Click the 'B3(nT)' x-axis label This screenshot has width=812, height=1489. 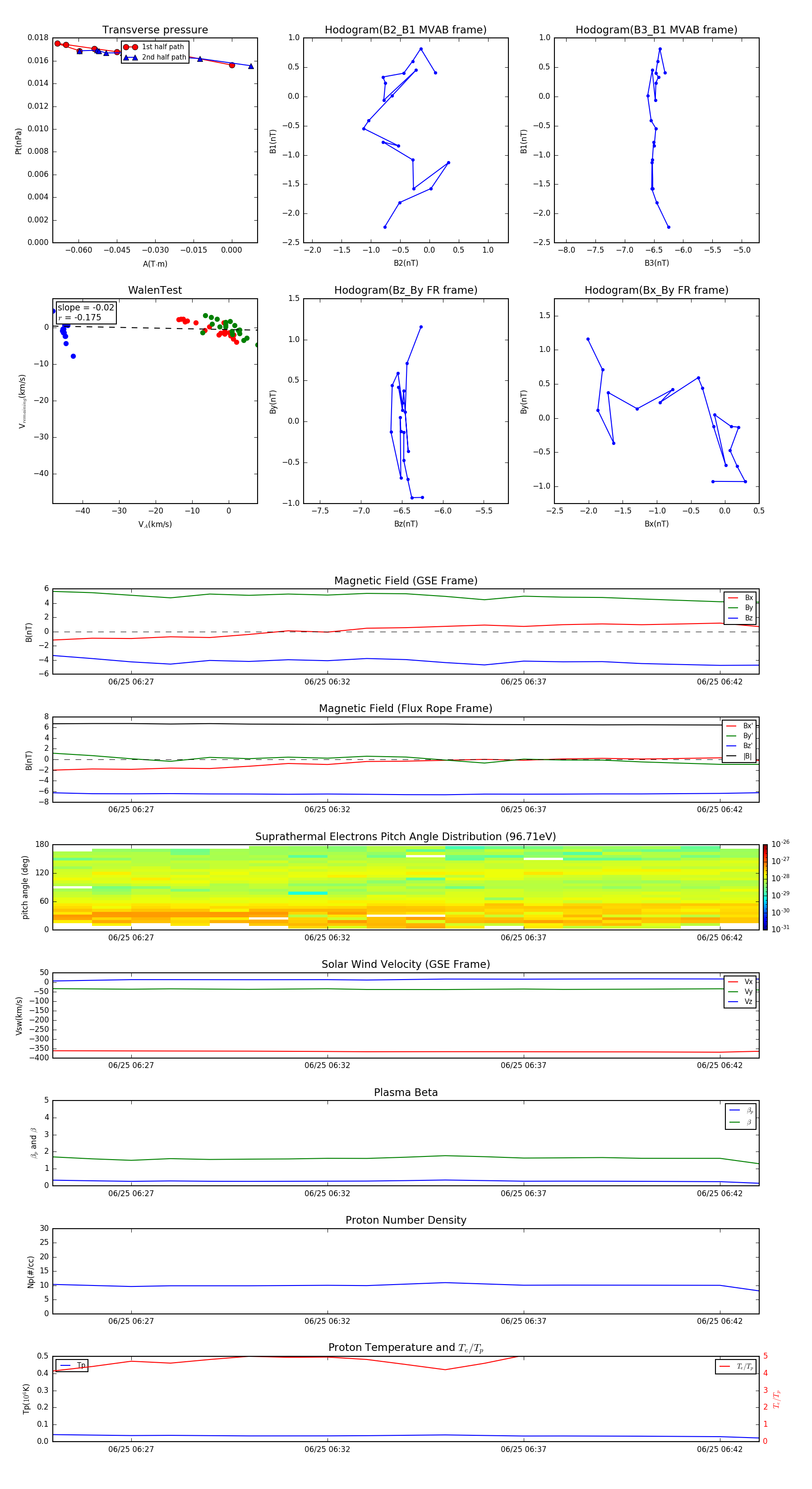tap(656, 263)
